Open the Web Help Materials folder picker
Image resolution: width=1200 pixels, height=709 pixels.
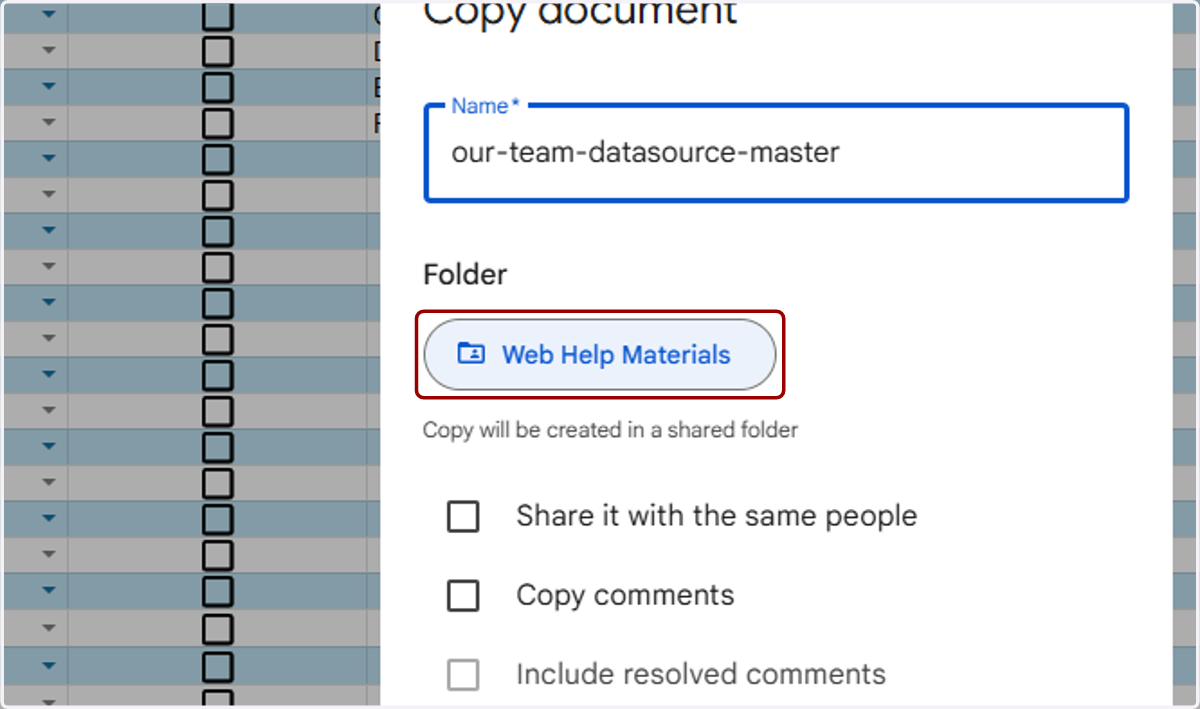pos(600,354)
